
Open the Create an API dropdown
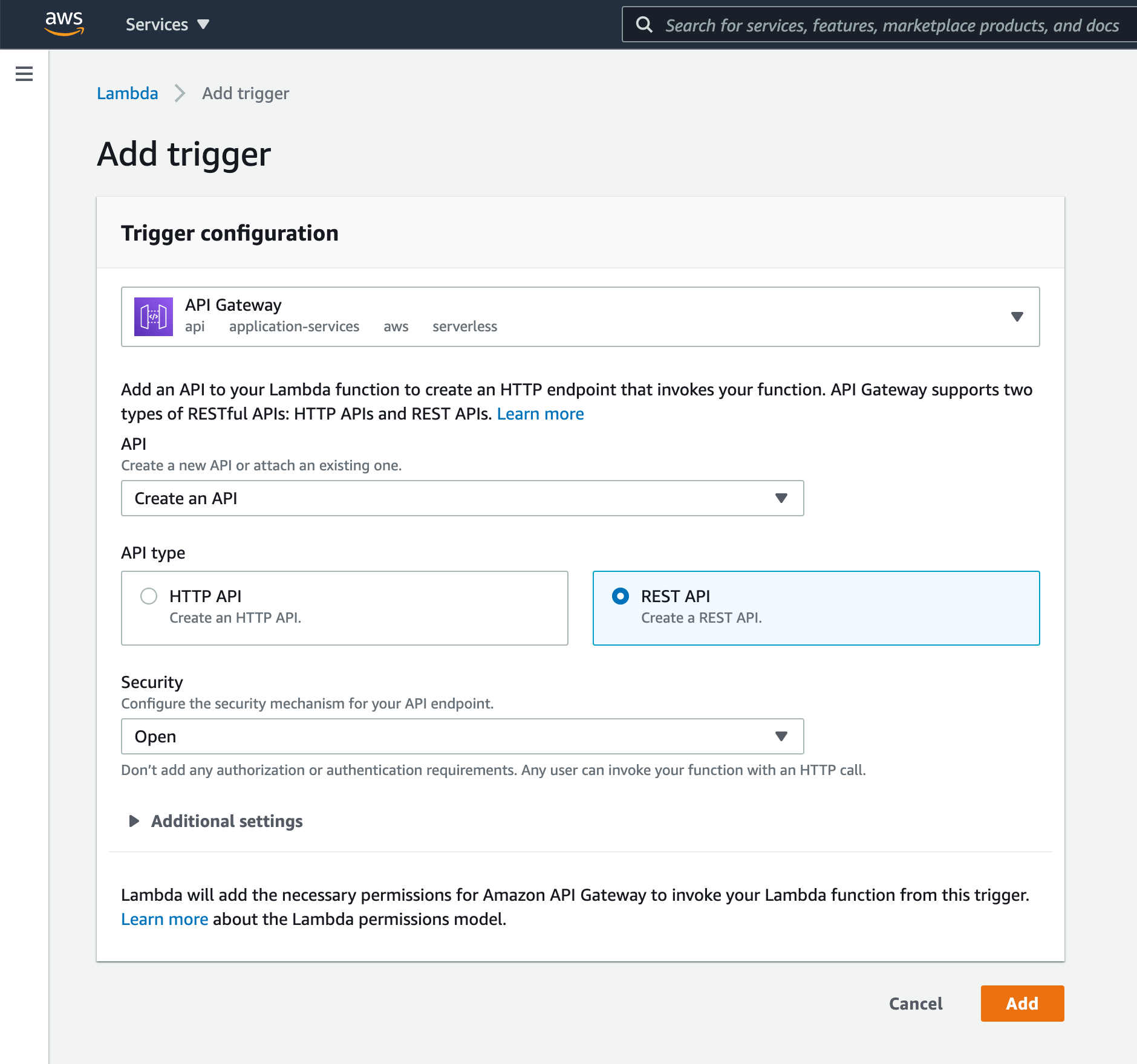[x=463, y=498]
